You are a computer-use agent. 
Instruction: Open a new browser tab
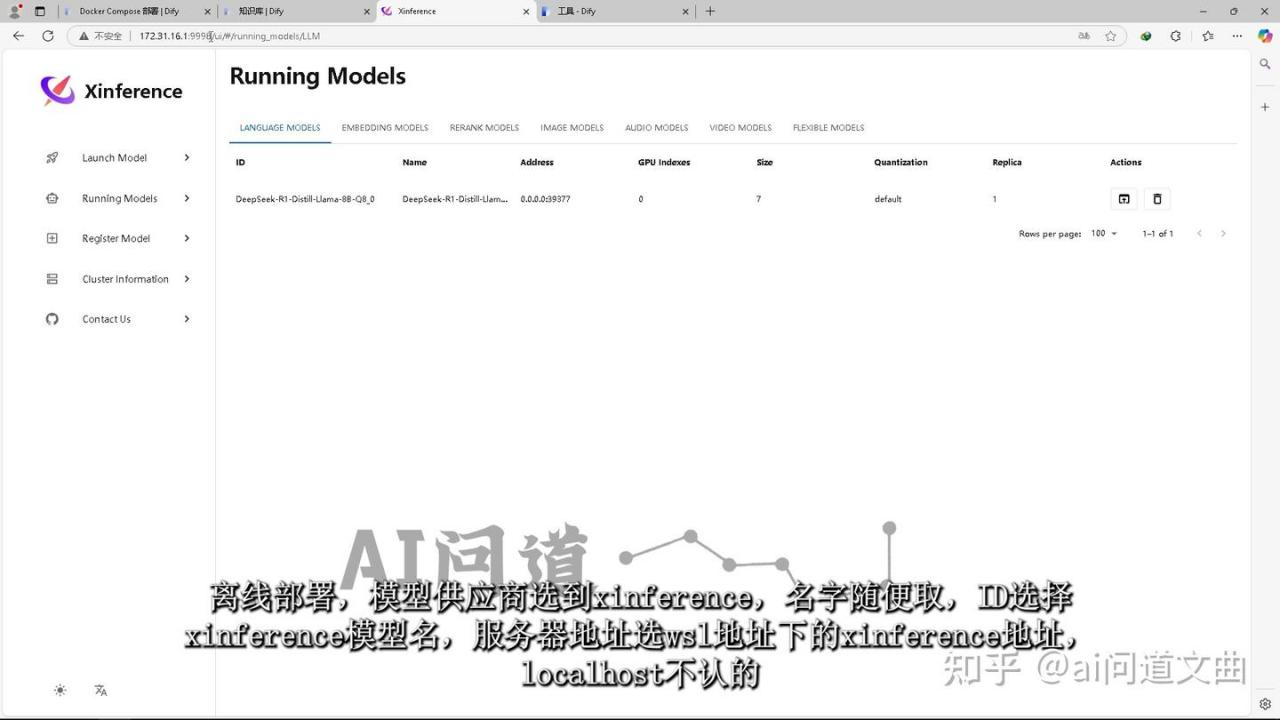click(710, 11)
